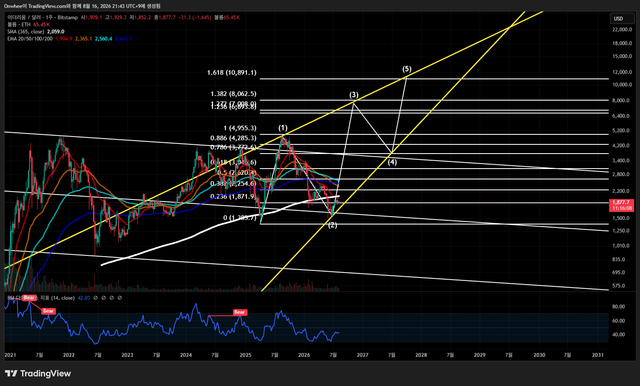Screen dimensions: 640x386
Task: Click the 2024 label on the time axis
Action: pos(186,355)
